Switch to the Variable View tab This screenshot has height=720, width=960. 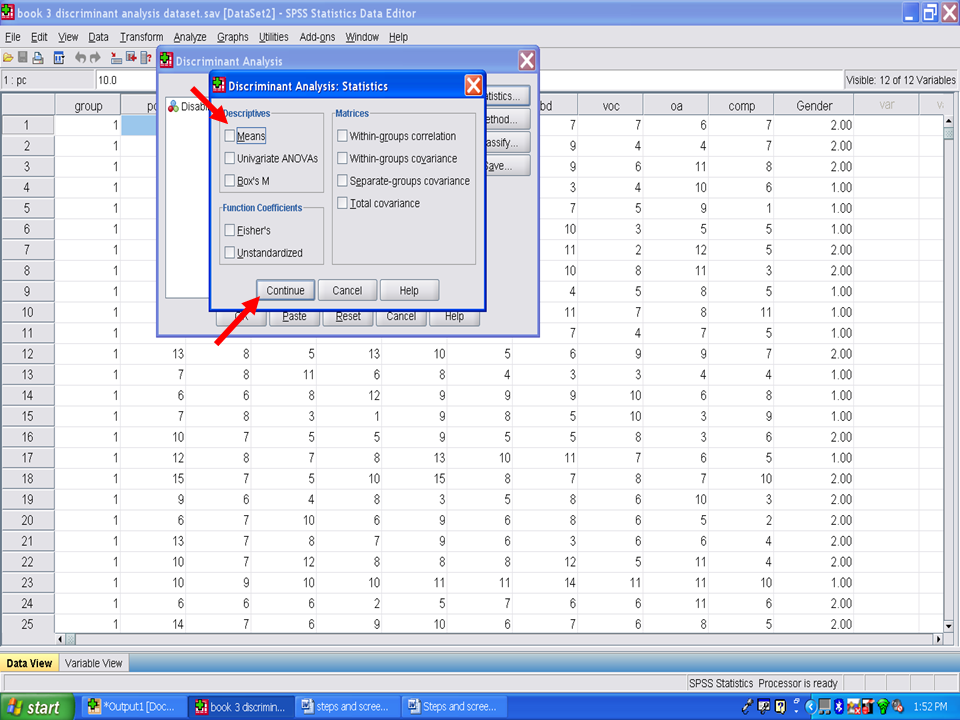coord(94,663)
